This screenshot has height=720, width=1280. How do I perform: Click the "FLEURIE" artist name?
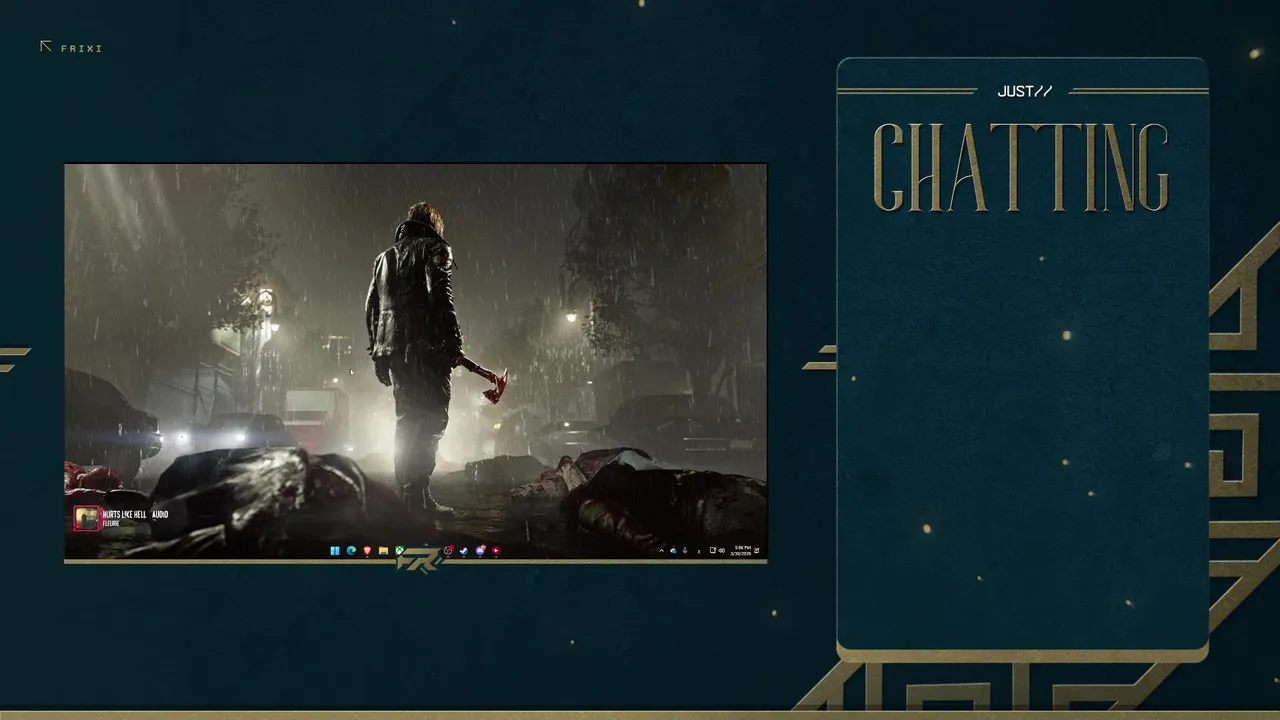tap(111, 523)
